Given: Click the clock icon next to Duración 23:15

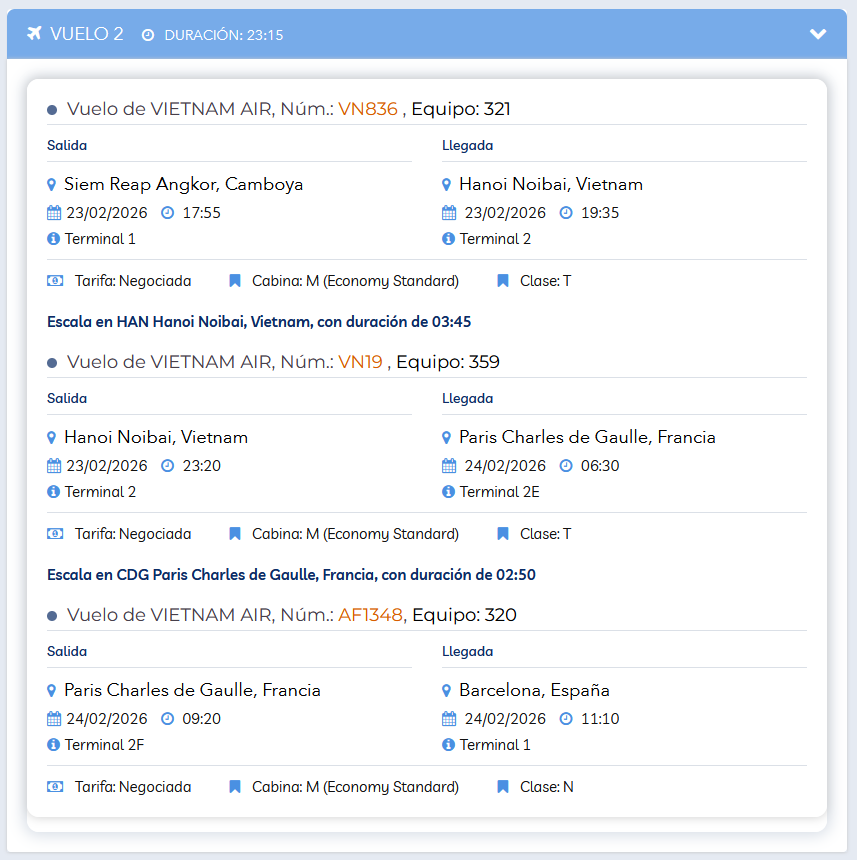Looking at the screenshot, I should (148, 35).
